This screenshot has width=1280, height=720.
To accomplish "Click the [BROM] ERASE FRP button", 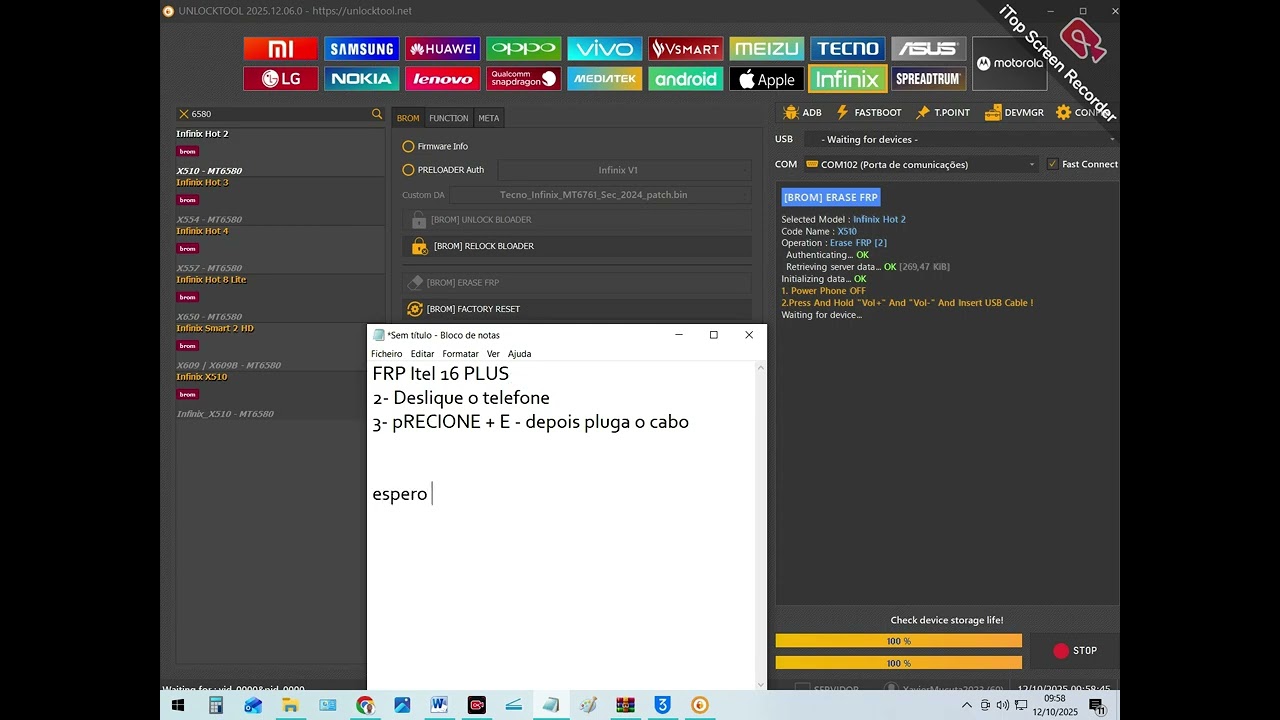I will 577,283.
